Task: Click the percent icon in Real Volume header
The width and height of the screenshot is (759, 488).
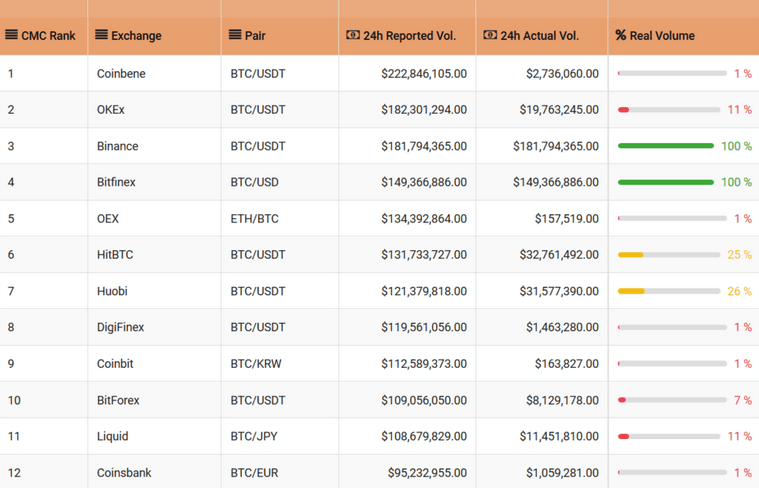Action: point(620,35)
